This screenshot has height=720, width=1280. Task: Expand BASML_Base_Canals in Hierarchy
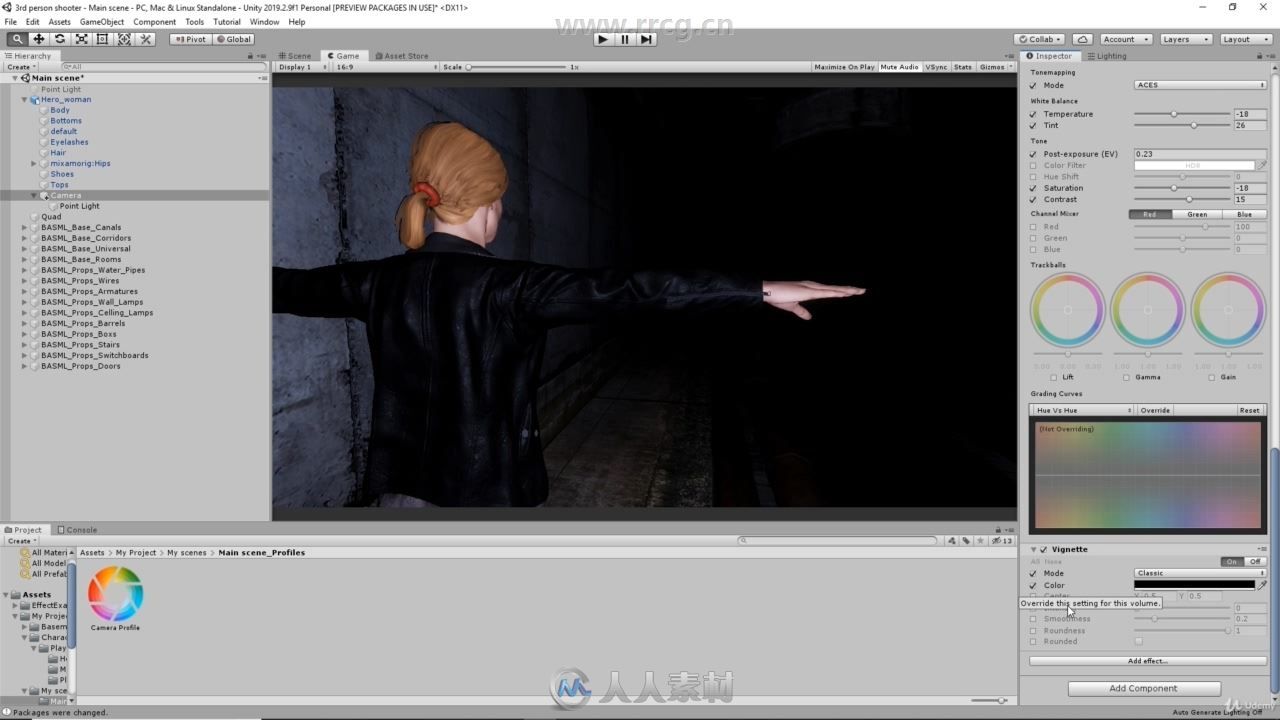point(24,227)
